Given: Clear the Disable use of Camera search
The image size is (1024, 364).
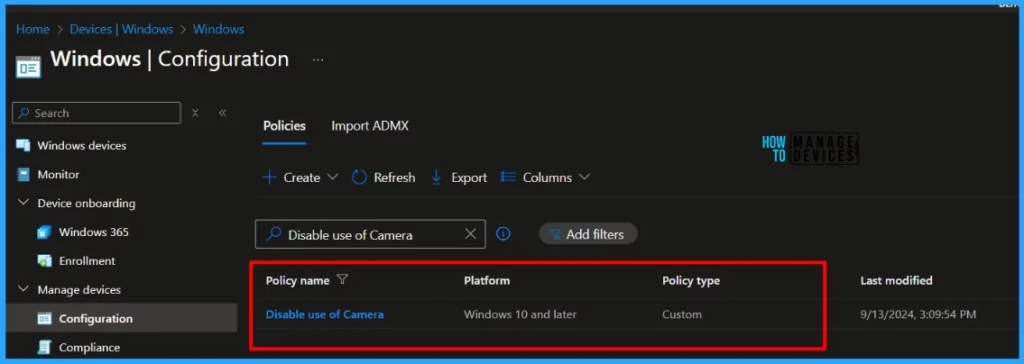Looking at the screenshot, I should pyautogui.click(x=470, y=234).
